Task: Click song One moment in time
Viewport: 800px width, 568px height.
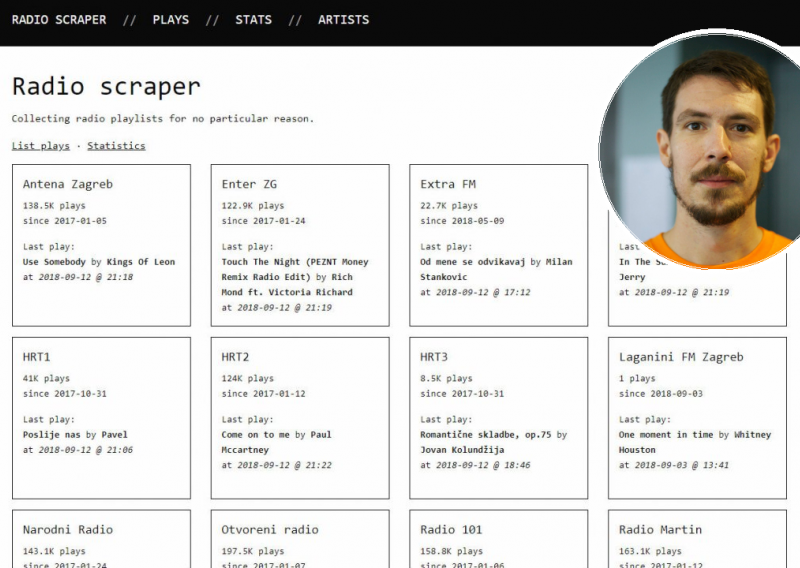Action: point(666,435)
